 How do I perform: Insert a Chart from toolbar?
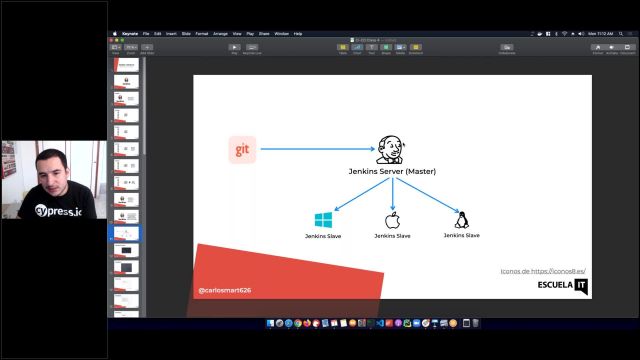pyautogui.click(x=357, y=47)
